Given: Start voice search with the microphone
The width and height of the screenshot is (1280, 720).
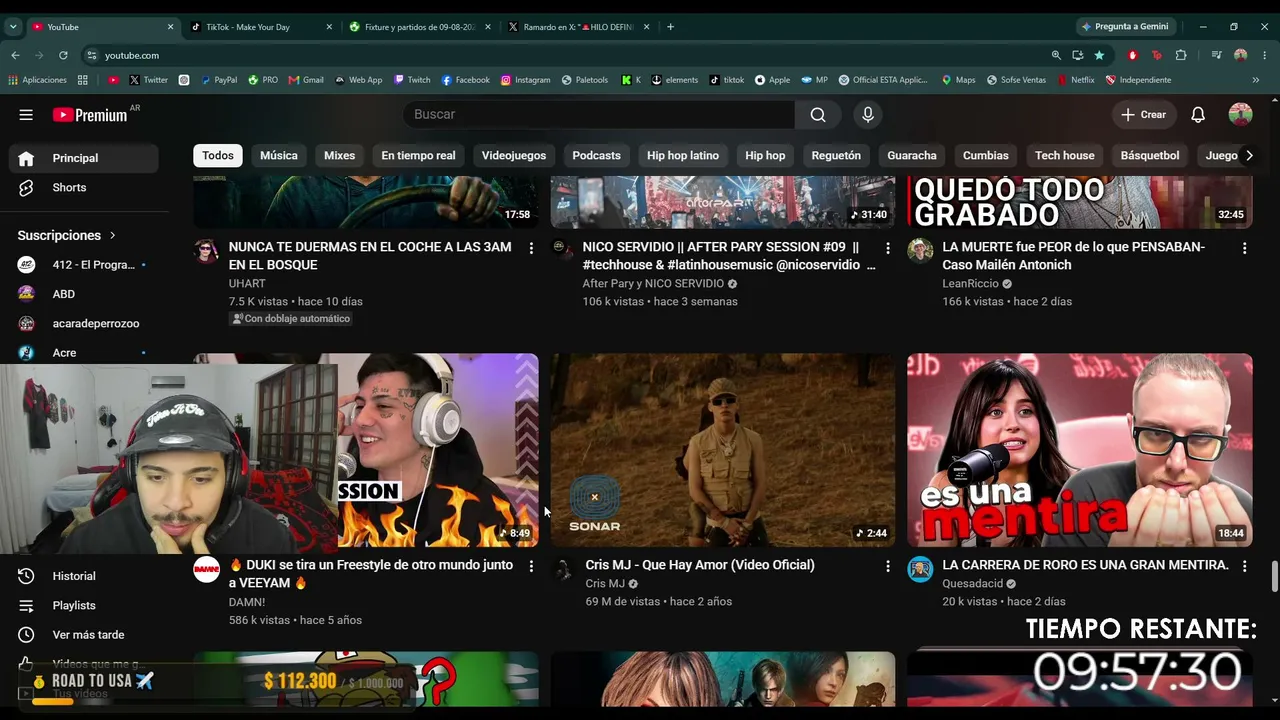Looking at the screenshot, I should coord(868,115).
